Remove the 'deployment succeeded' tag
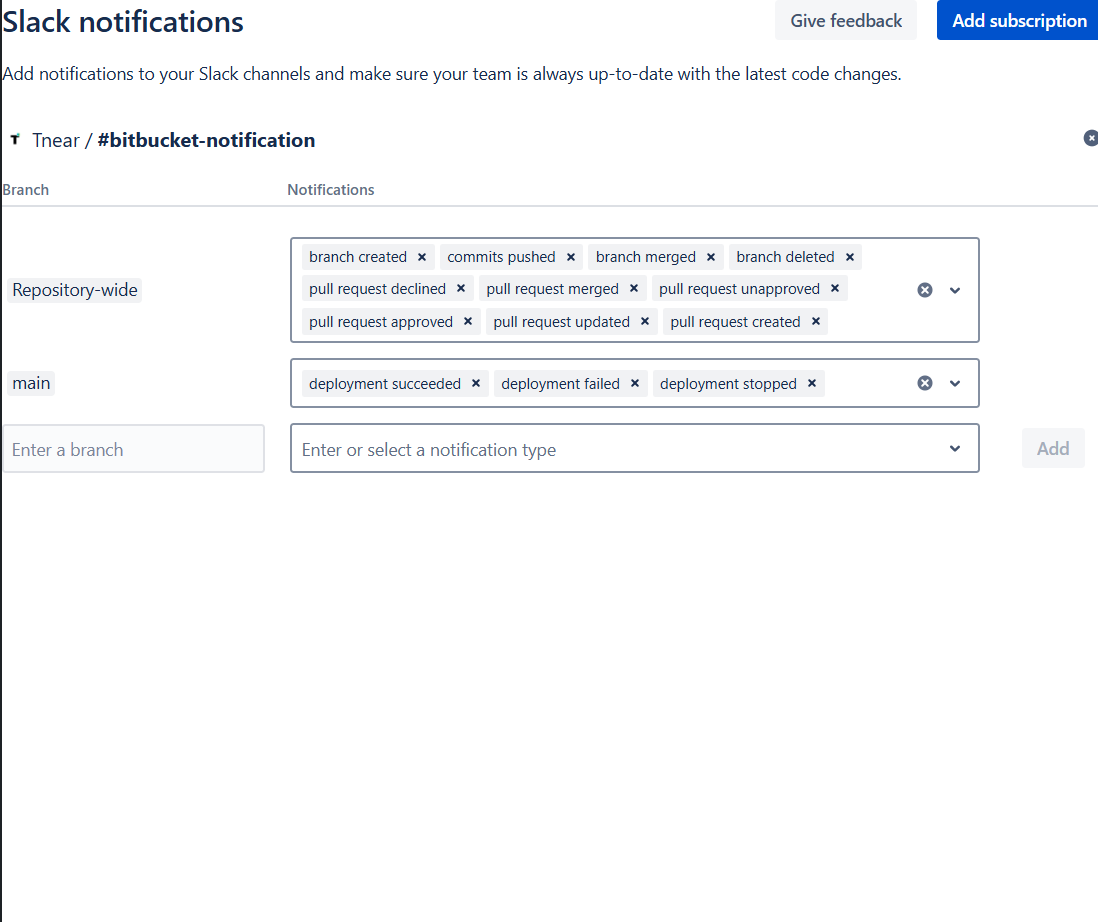This screenshot has width=1098, height=922. coord(475,384)
